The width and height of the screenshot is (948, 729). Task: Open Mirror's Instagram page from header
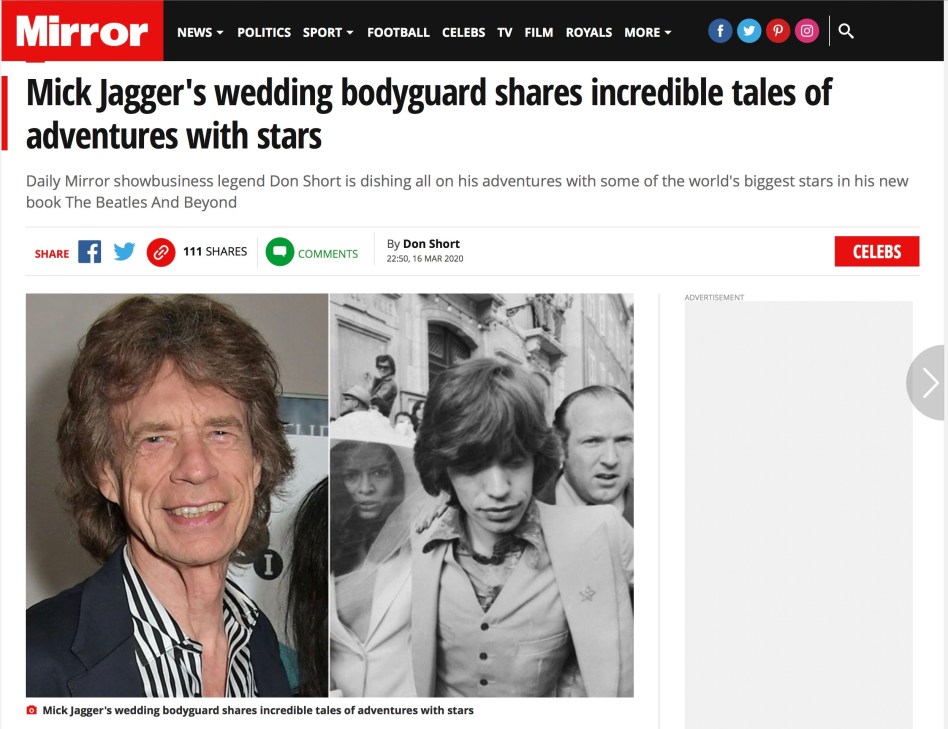coord(807,31)
